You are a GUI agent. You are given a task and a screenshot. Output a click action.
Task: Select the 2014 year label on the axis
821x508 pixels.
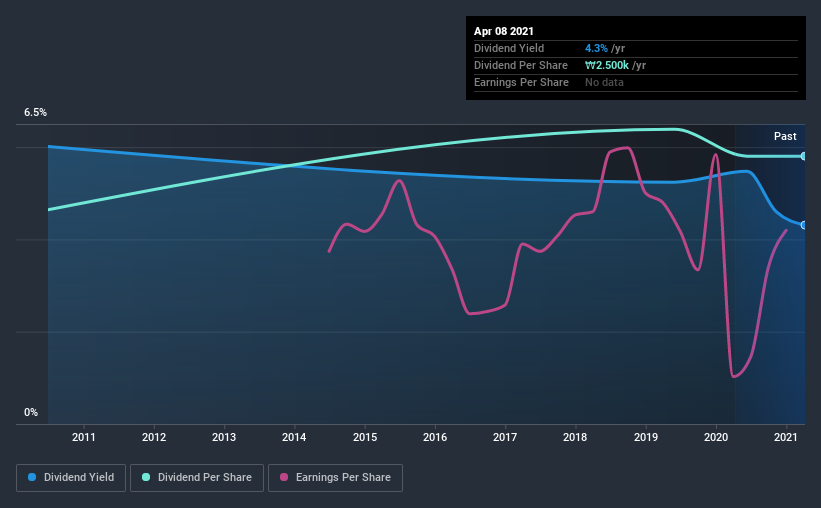(294, 437)
